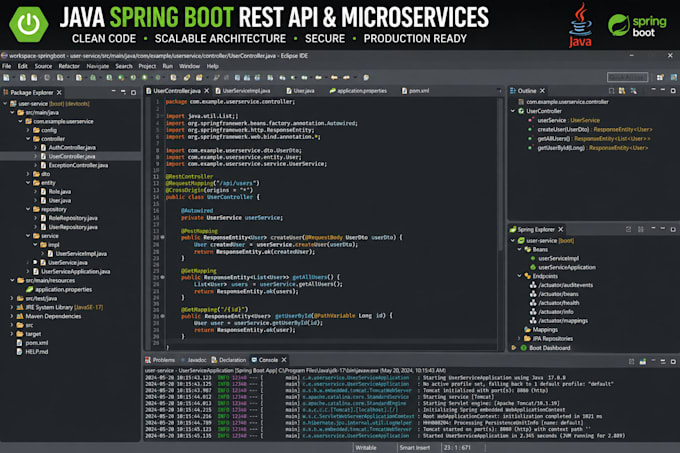Maximize the Outline view panel
The width and height of the screenshot is (680, 453).
[x=673, y=91]
